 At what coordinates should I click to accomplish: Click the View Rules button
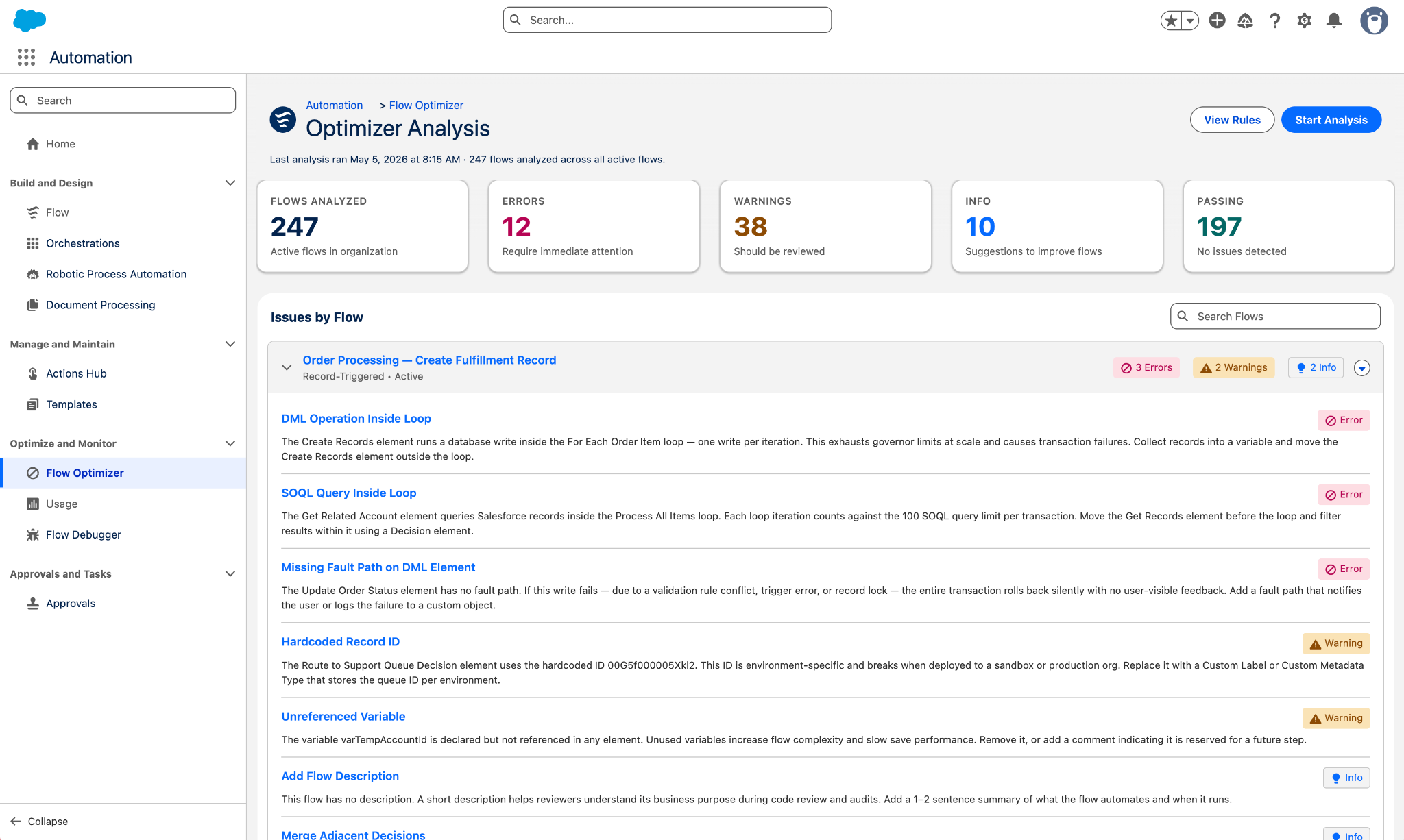(1232, 120)
